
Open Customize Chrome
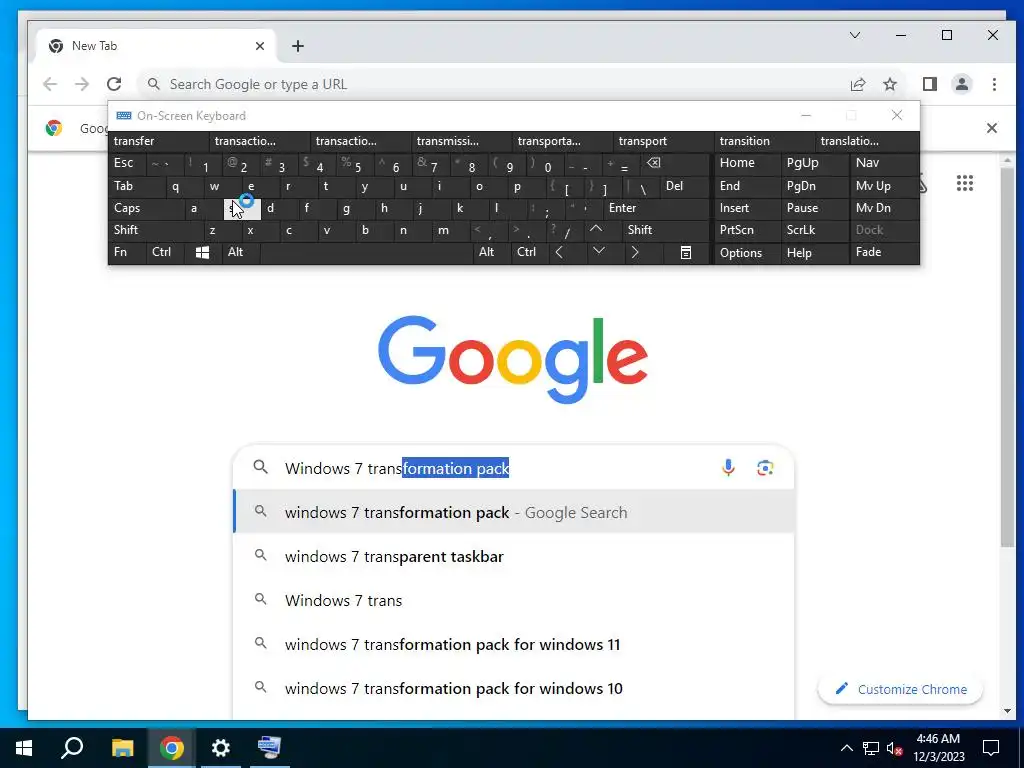900,689
